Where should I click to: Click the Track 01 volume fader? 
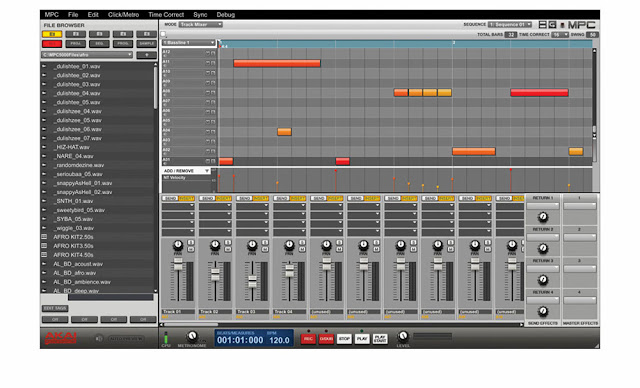(x=178, y=264)
